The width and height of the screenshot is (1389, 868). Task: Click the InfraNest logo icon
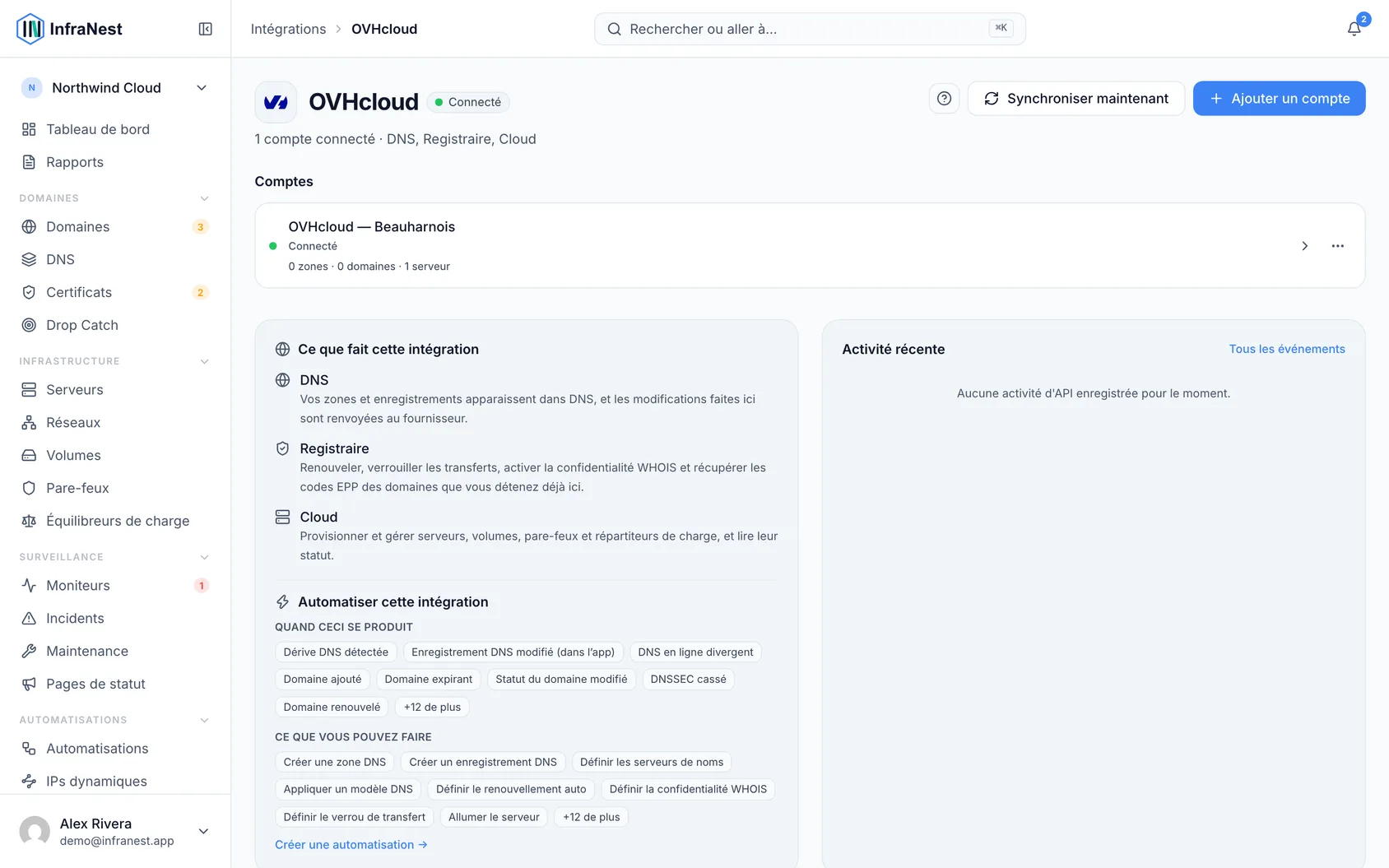click(30, 29)
